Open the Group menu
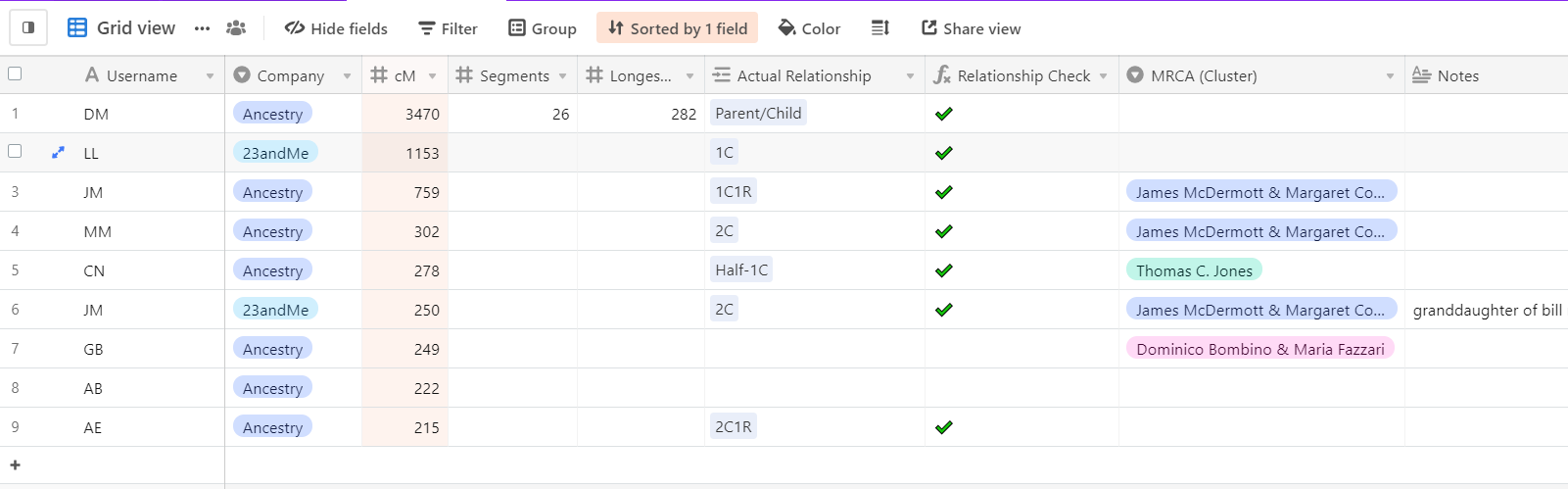This screenshot has height=489, width=1568. coord(543,28)
